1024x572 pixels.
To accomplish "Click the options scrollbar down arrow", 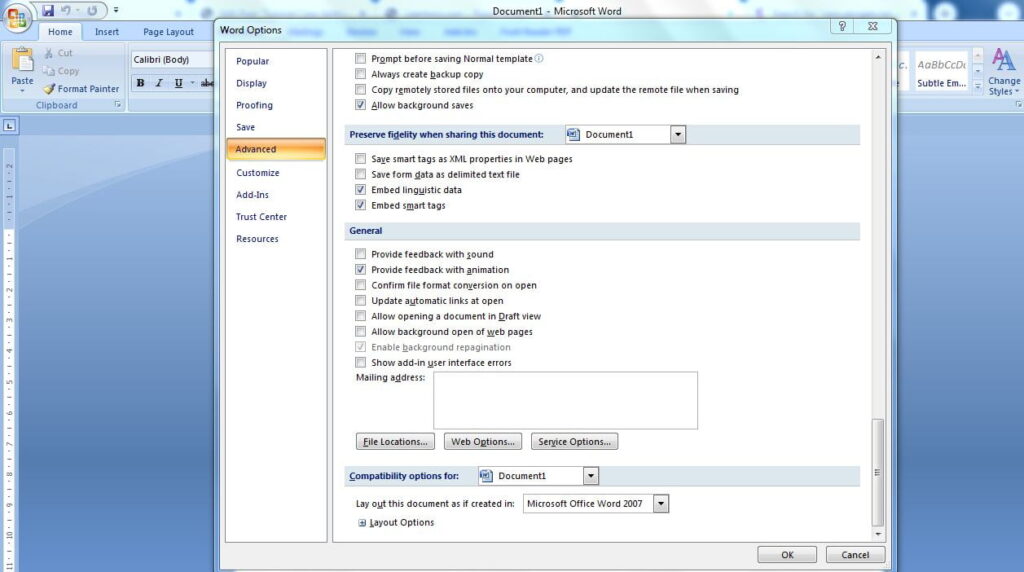I will click(878, 534).
